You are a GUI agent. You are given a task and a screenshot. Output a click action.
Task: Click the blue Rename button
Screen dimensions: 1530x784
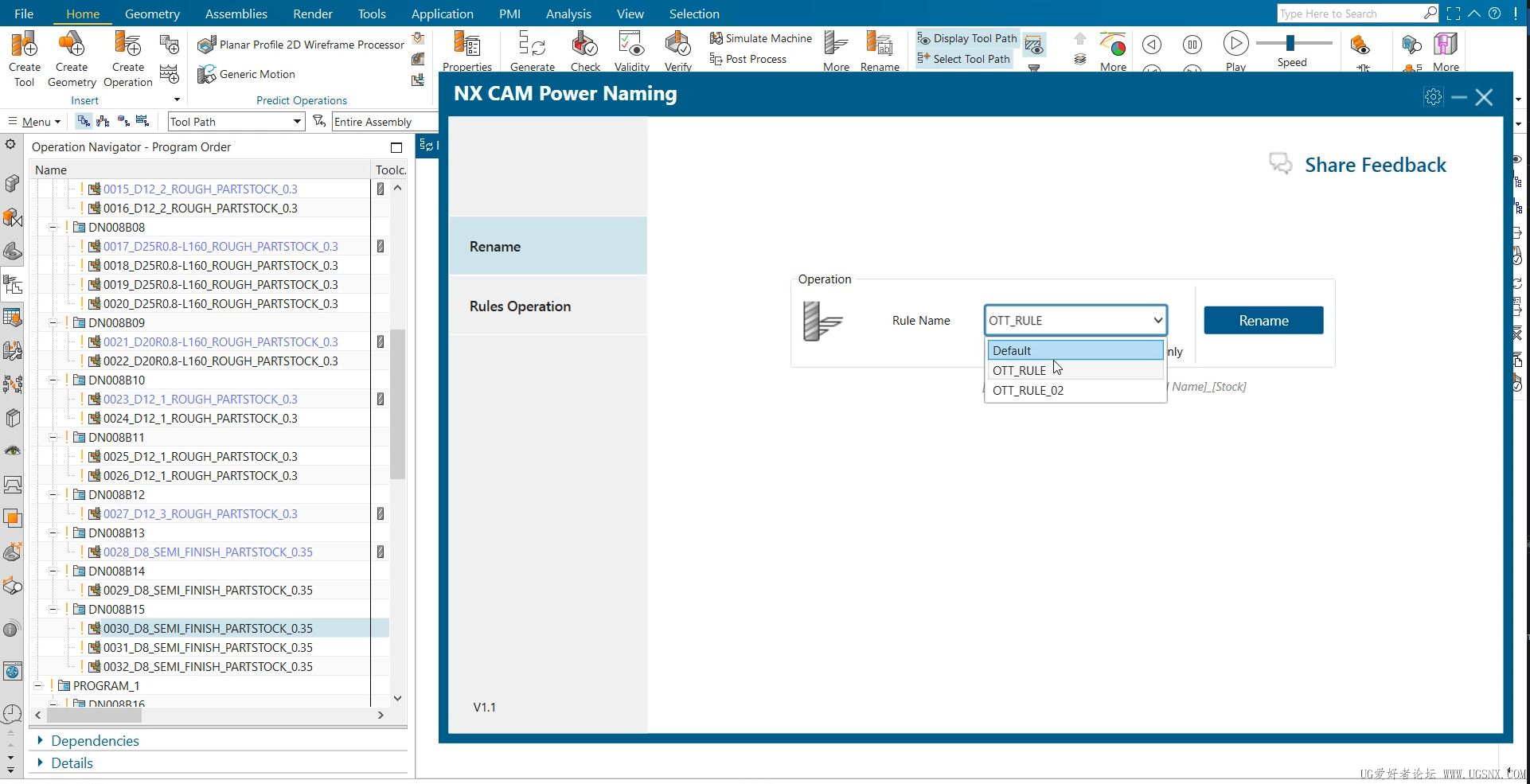pos(1263,321)
